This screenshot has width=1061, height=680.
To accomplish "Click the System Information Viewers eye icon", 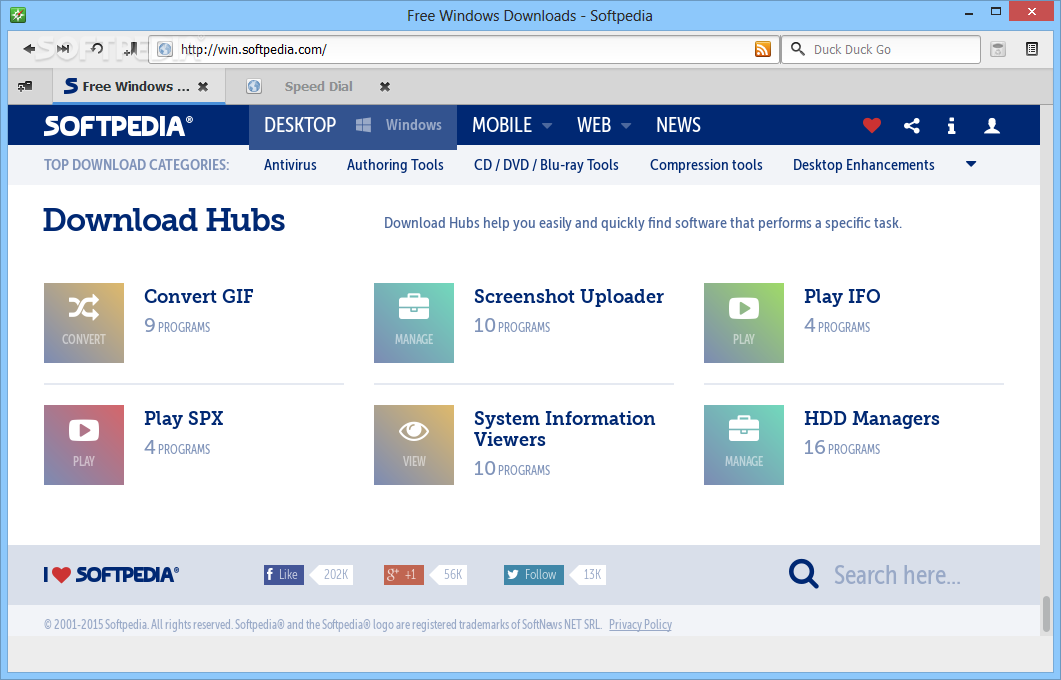I will [x=414, y=445].
